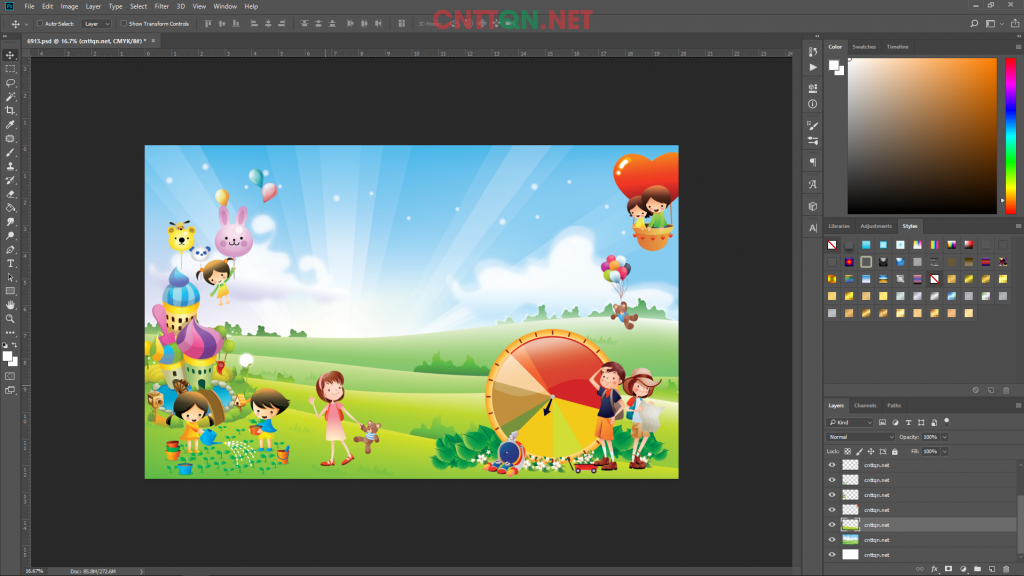Click the toolbox foreground color swatch

coord(7,356)
